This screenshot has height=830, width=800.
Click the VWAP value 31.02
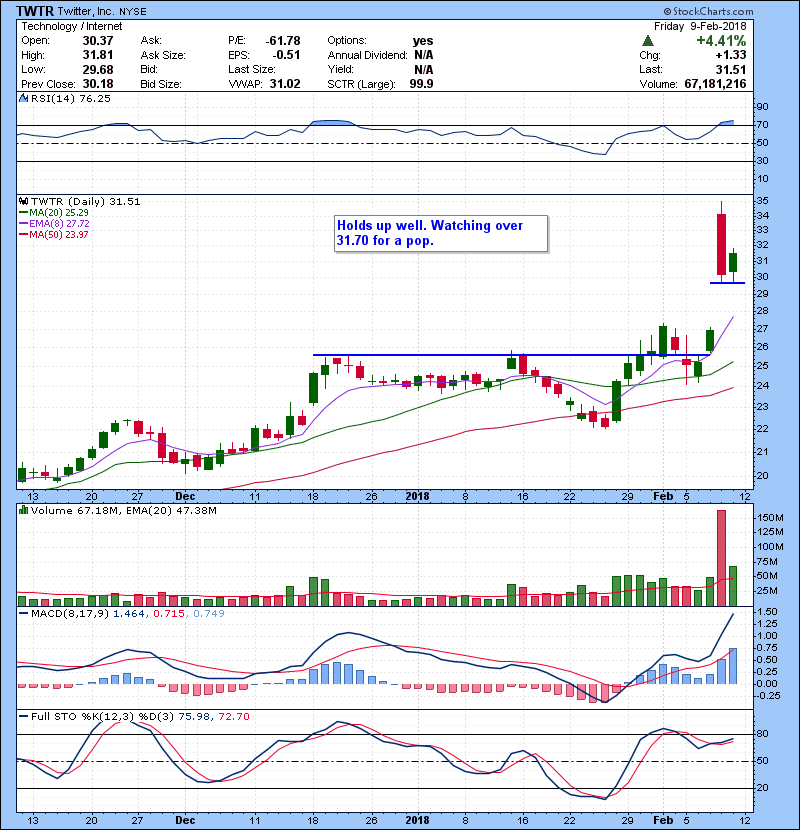(285, 84)
